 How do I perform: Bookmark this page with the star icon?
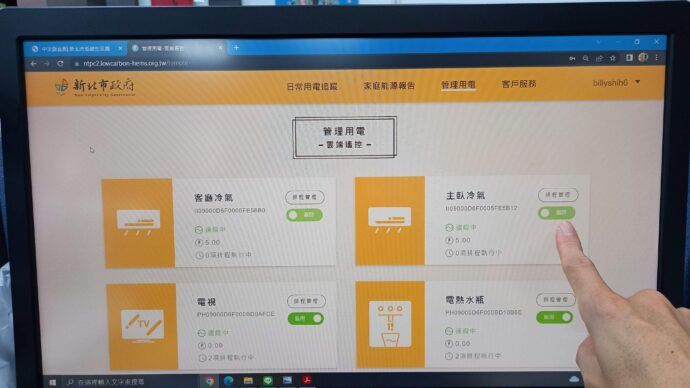[613, 58]
